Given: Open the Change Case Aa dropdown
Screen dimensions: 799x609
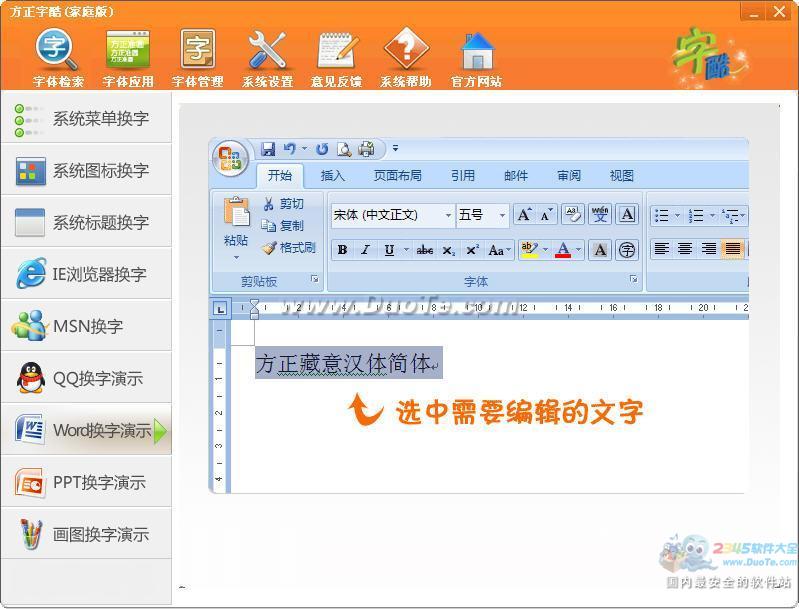Looking at the screenshot, I should [x=499, y=250].
